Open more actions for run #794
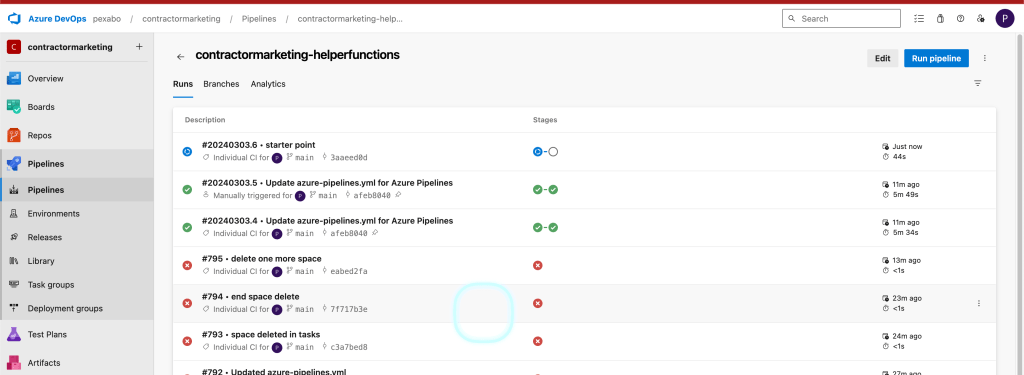1024x375 pixels. [x=978, y=303]
